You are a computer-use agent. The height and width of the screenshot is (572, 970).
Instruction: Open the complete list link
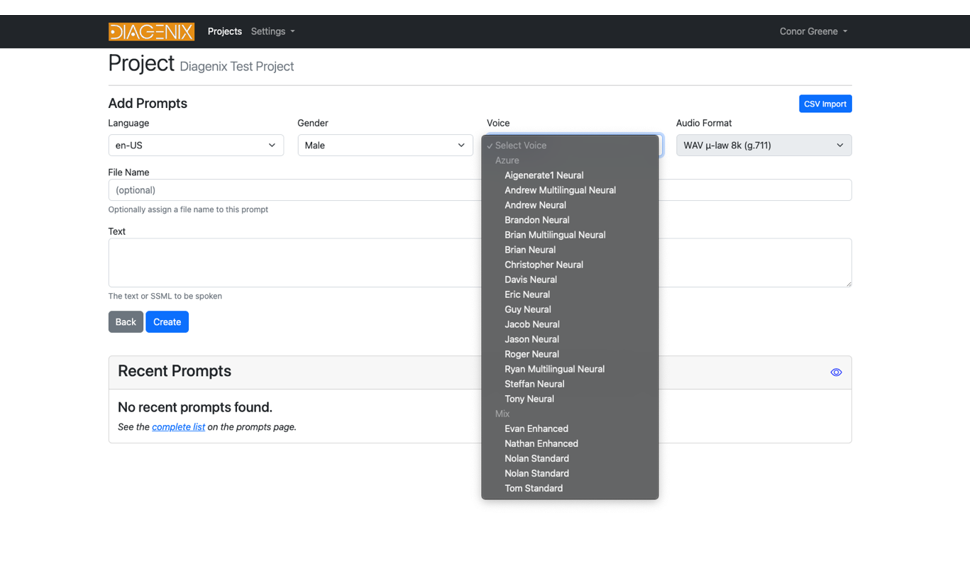[178, 427]
